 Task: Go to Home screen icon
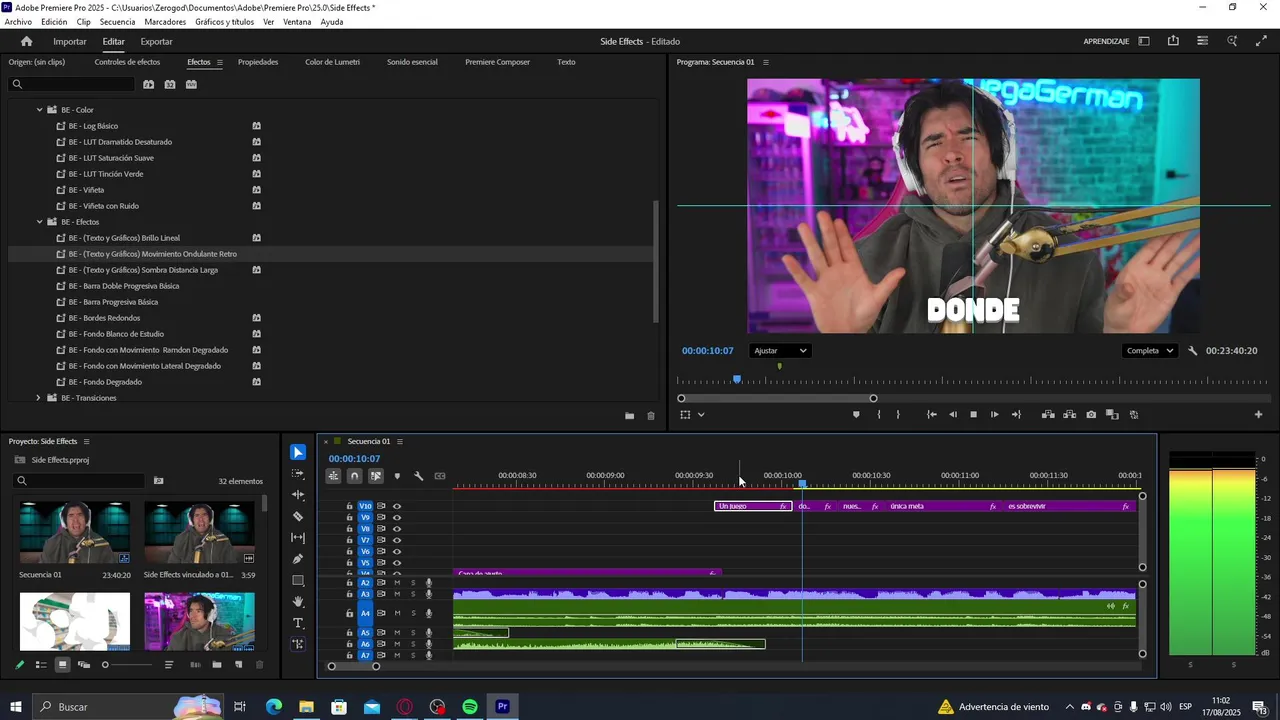26,41
